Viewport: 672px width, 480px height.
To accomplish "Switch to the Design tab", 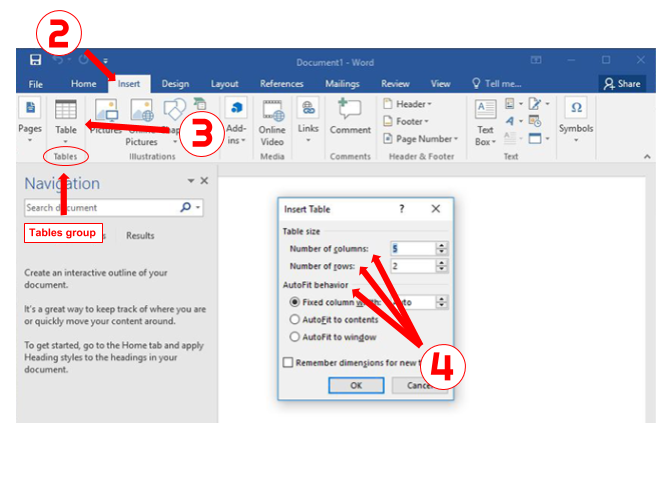I will point(175,84).
